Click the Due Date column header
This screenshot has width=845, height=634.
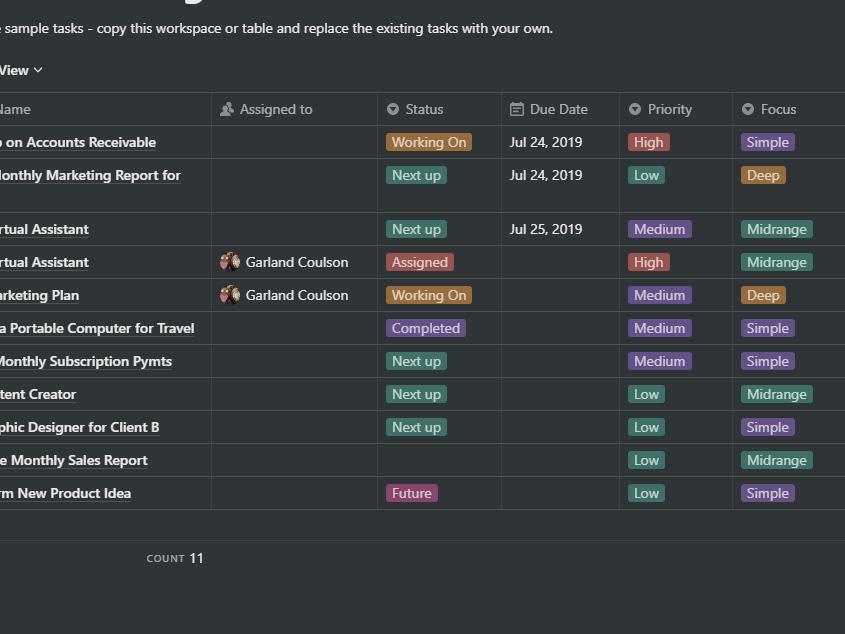(558, 109)
